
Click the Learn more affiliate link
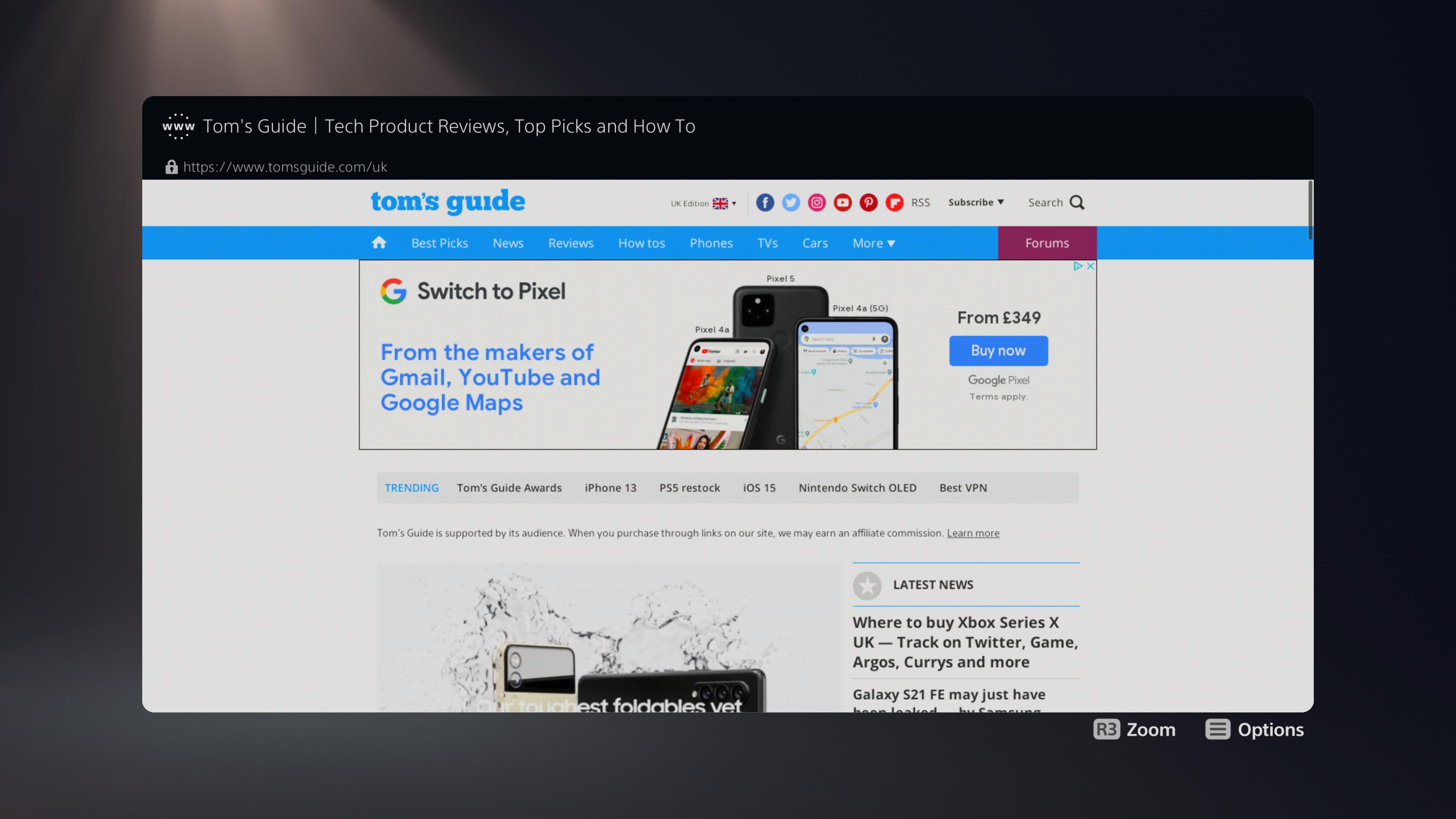[973, 533]
